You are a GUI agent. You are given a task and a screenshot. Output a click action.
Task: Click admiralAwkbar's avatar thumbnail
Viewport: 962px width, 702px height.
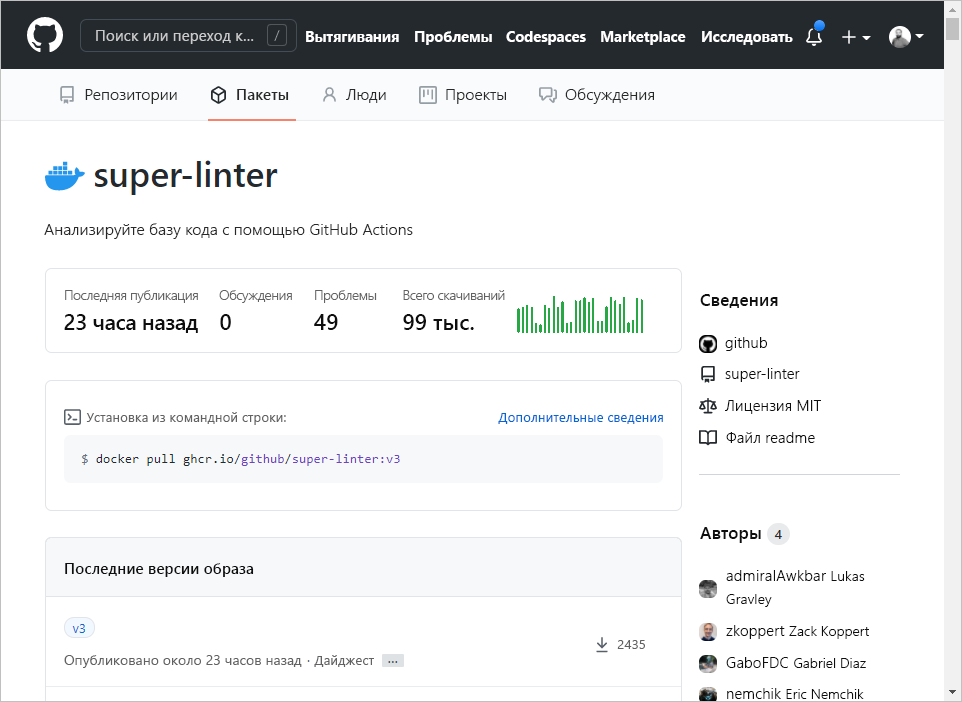coord(708,589)
